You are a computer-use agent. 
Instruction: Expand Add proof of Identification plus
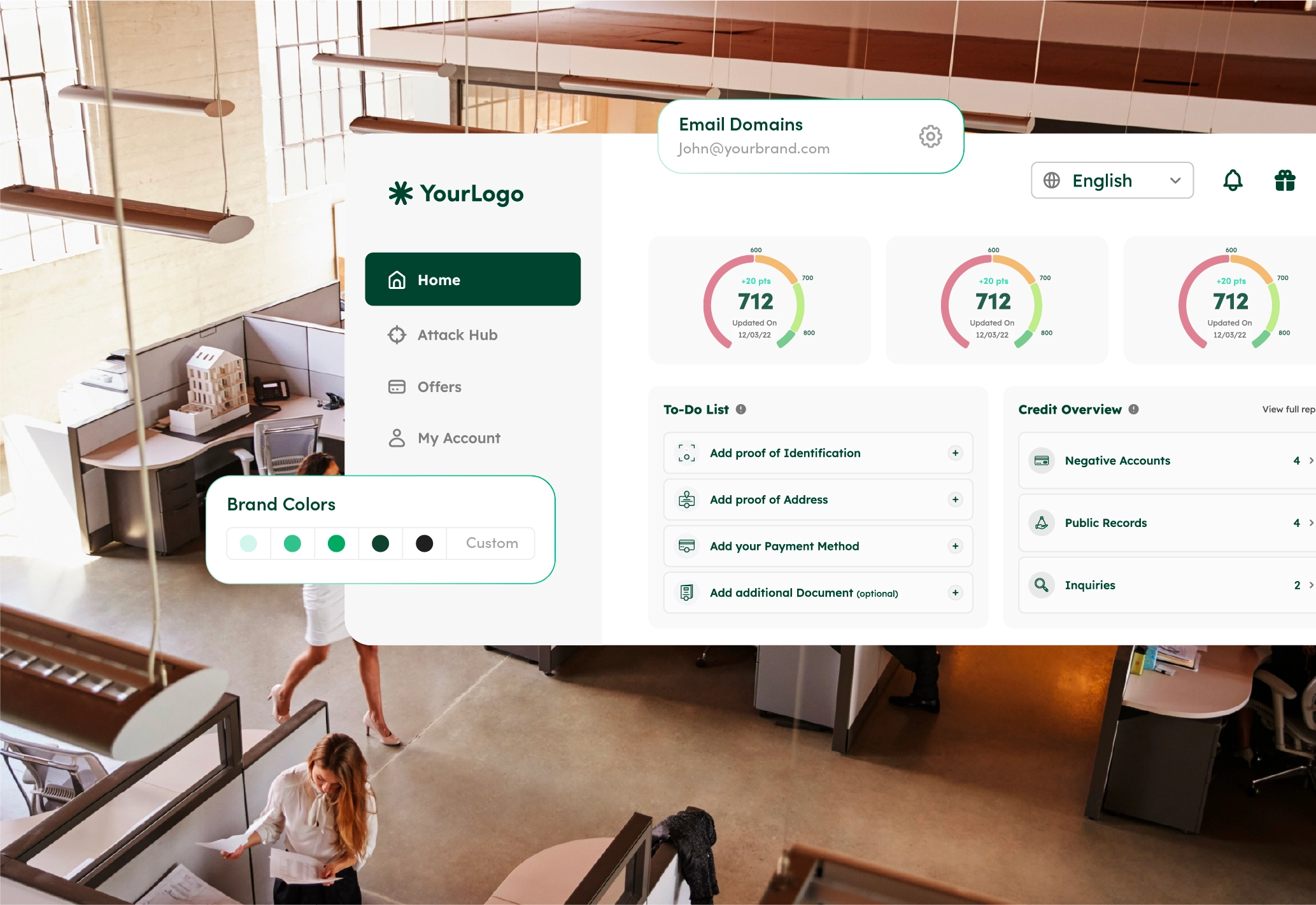pyautogui.click(x=955, y=453)
